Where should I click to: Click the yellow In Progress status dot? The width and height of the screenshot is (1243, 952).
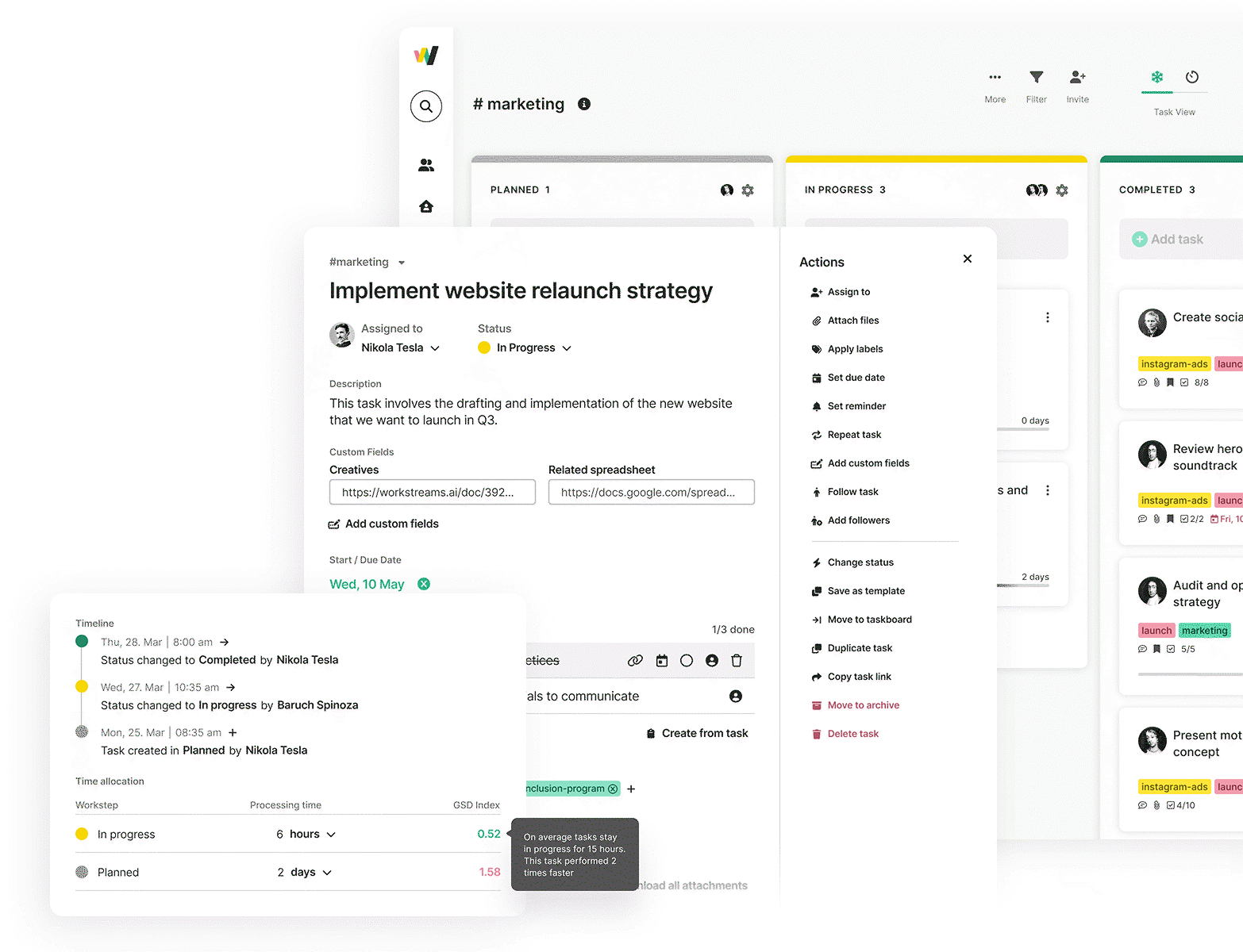[484, 347]
